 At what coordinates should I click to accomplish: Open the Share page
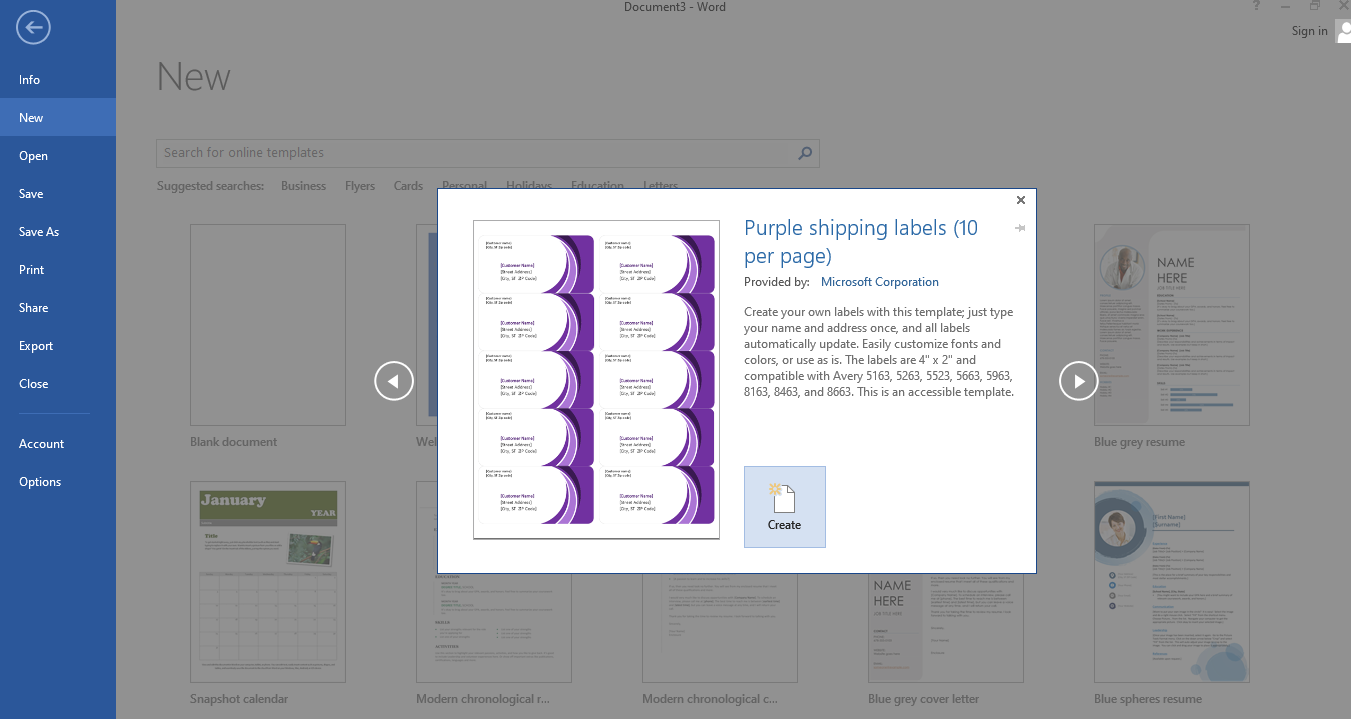(58, 308)
